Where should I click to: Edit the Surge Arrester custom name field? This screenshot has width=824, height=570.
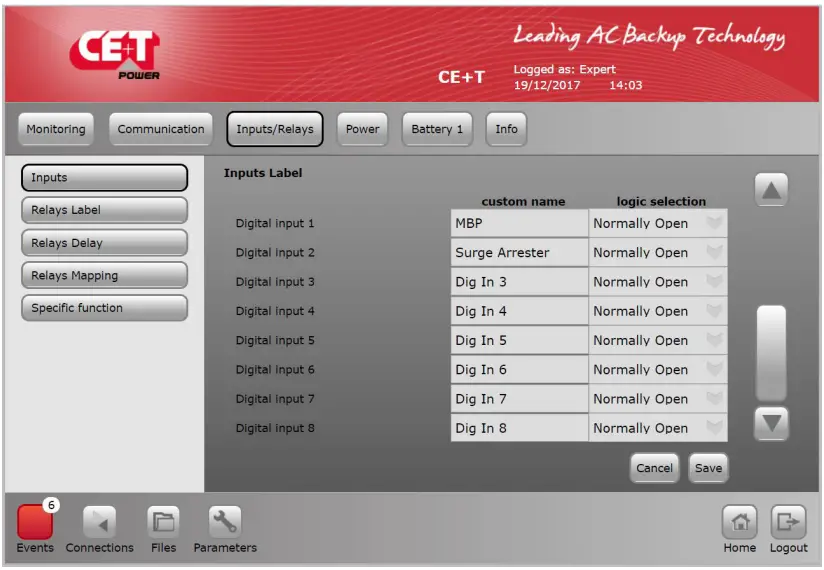[519, 253]
